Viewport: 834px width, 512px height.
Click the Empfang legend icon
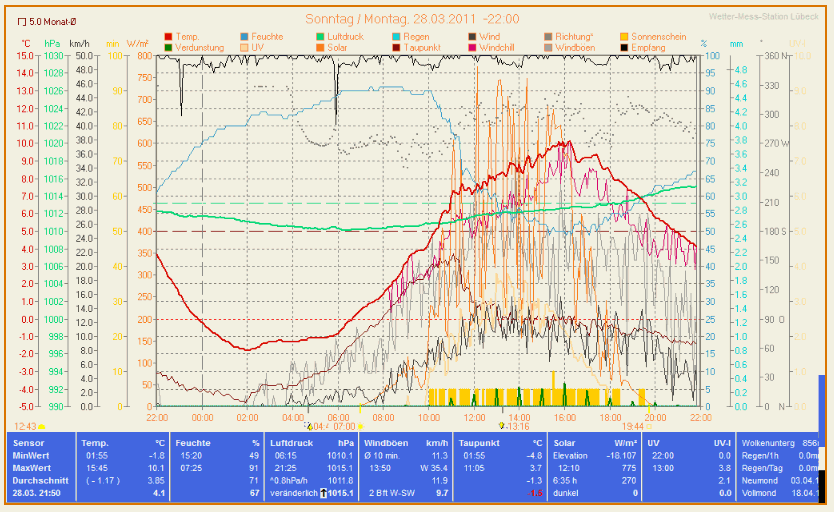pyautogui.click(x=624, y=47)
